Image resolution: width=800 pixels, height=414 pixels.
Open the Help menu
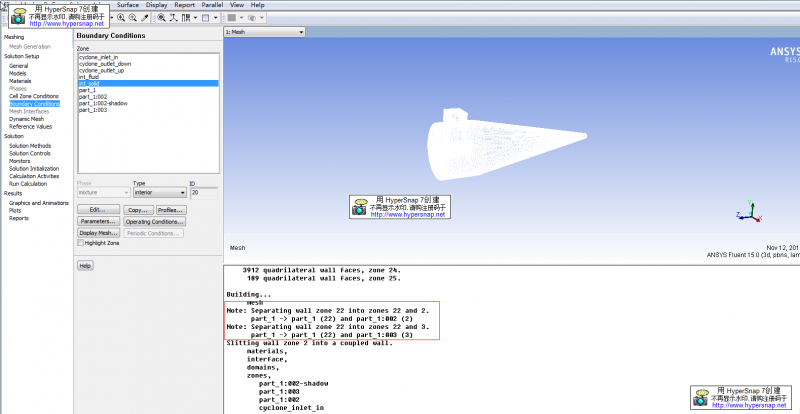[258, 5]
